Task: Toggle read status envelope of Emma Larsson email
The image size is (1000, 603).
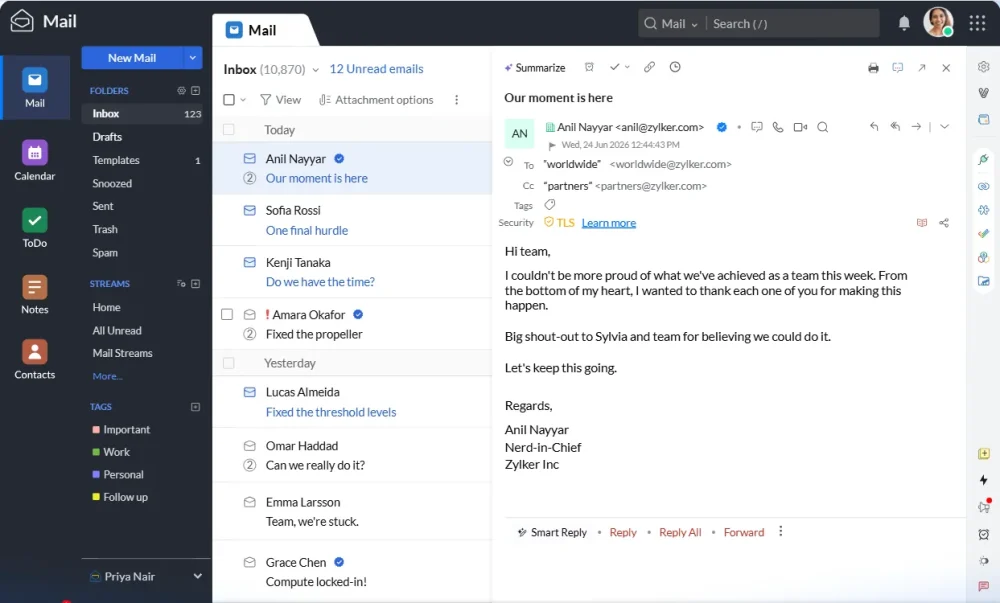Action: coord(250,502)
